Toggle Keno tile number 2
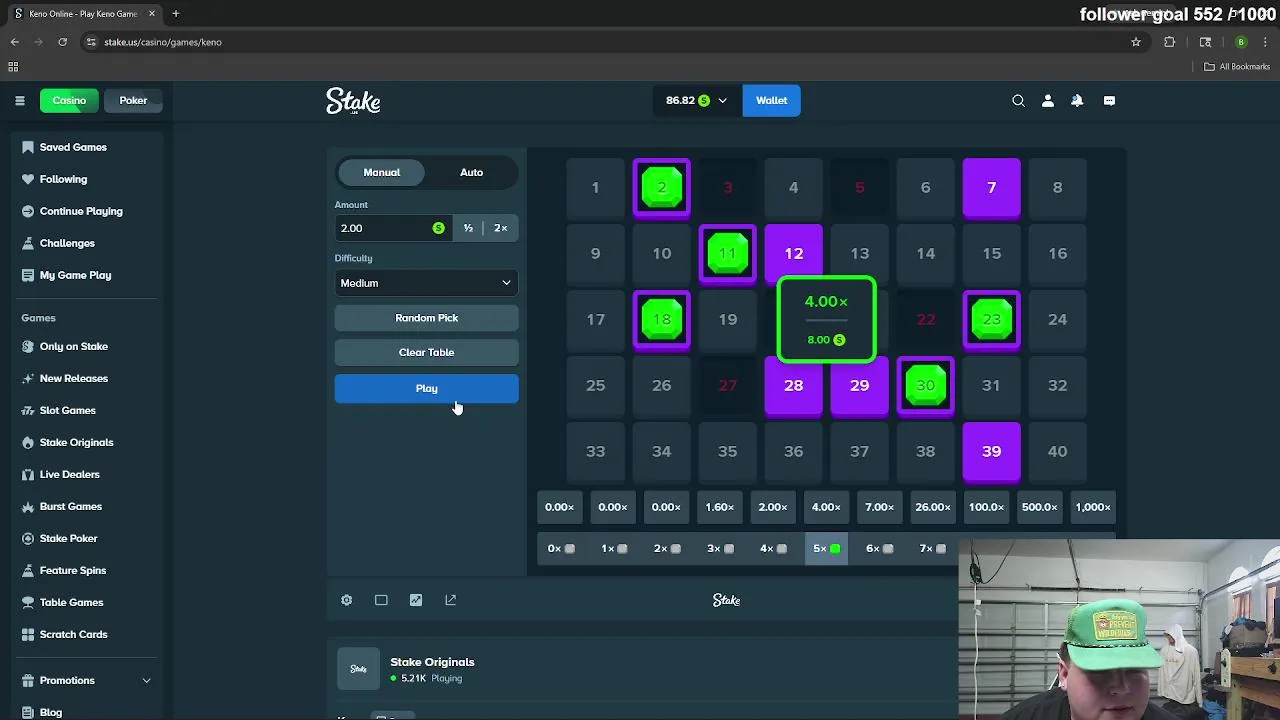The image size is (1280, 720). 661,187
